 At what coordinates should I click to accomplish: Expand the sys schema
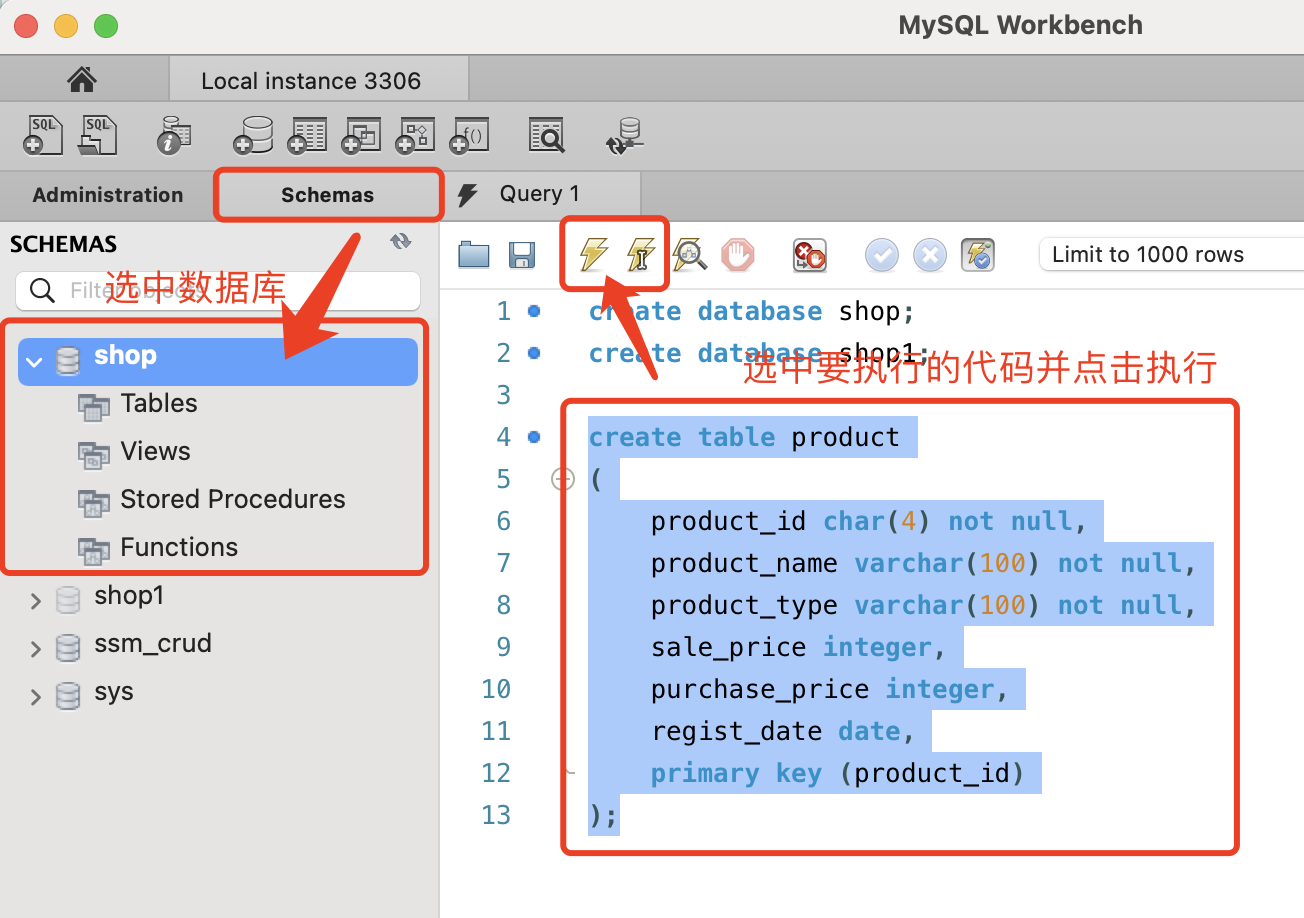[35, 696]
